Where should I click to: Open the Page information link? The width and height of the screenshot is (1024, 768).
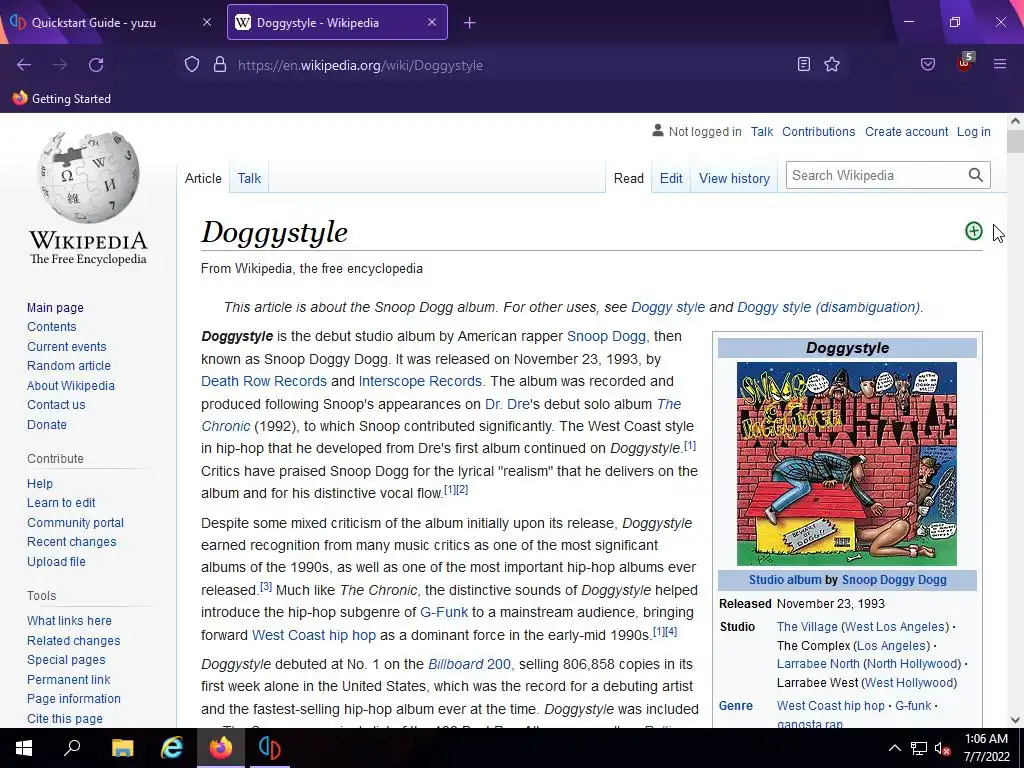click(x=74, y=698)
